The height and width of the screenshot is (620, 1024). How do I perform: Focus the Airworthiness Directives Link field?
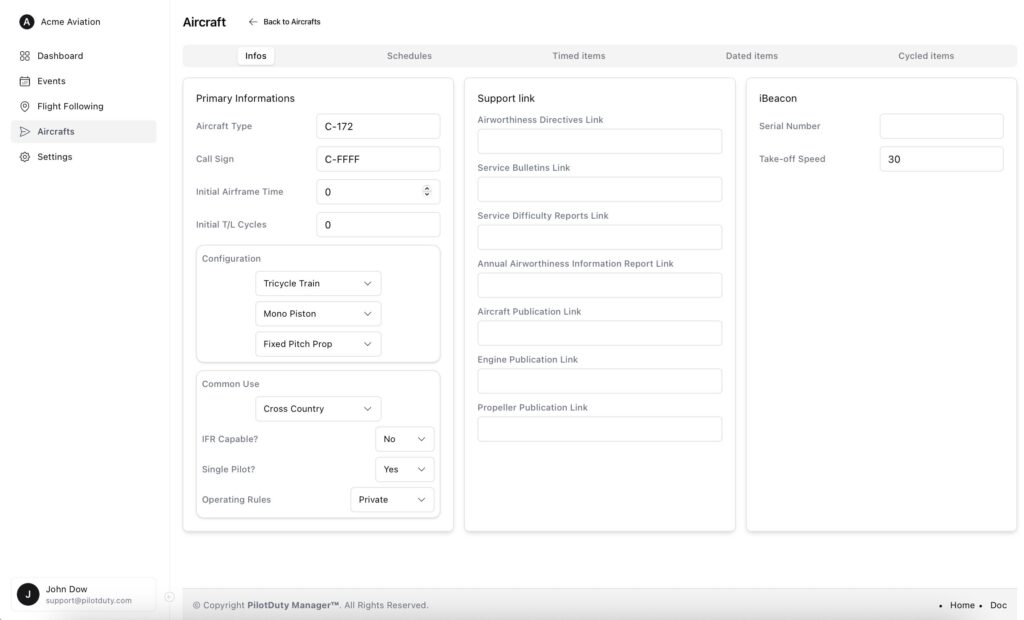click(599, 141)
